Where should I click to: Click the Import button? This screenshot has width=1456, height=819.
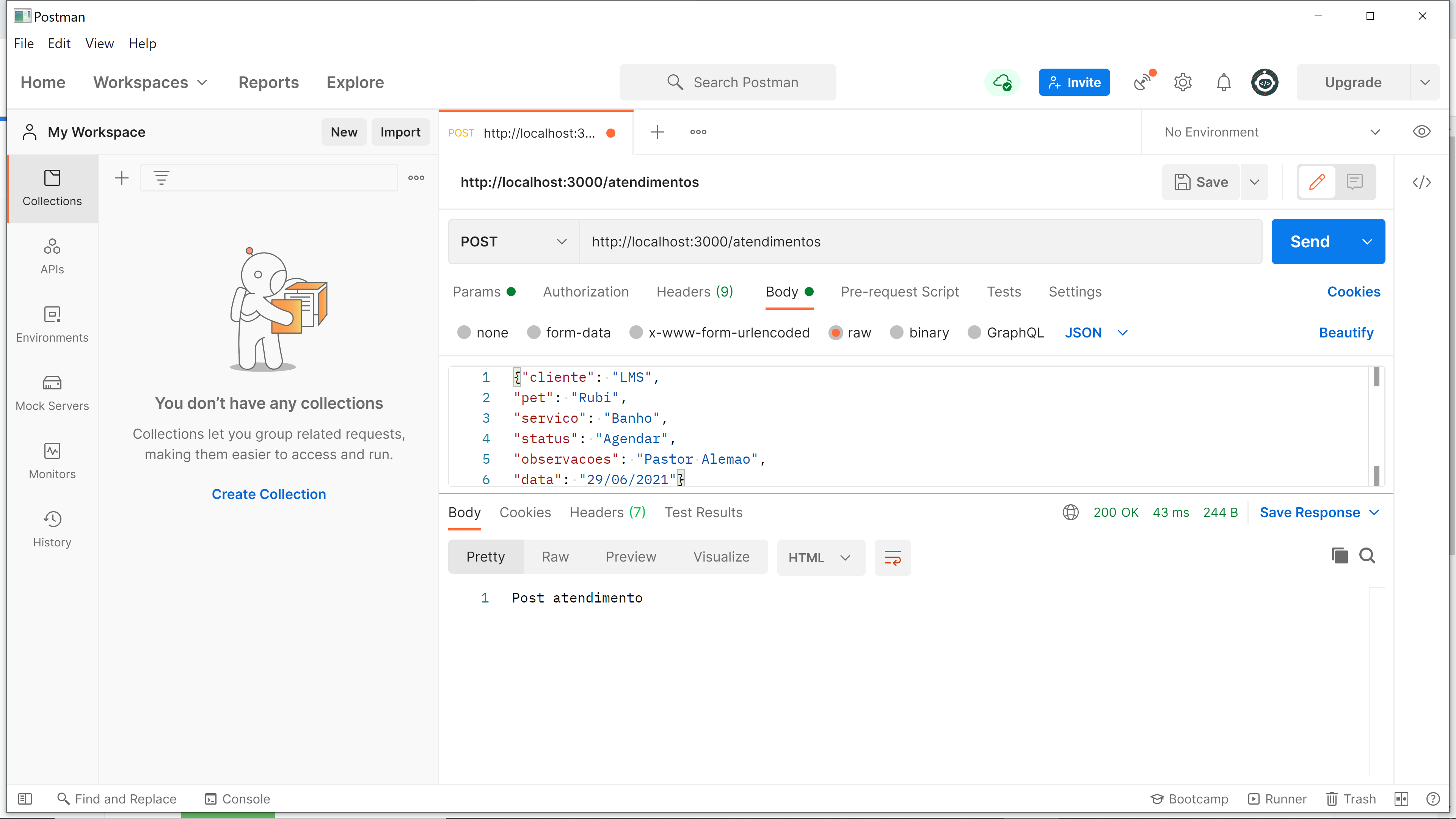pos(400,132)
